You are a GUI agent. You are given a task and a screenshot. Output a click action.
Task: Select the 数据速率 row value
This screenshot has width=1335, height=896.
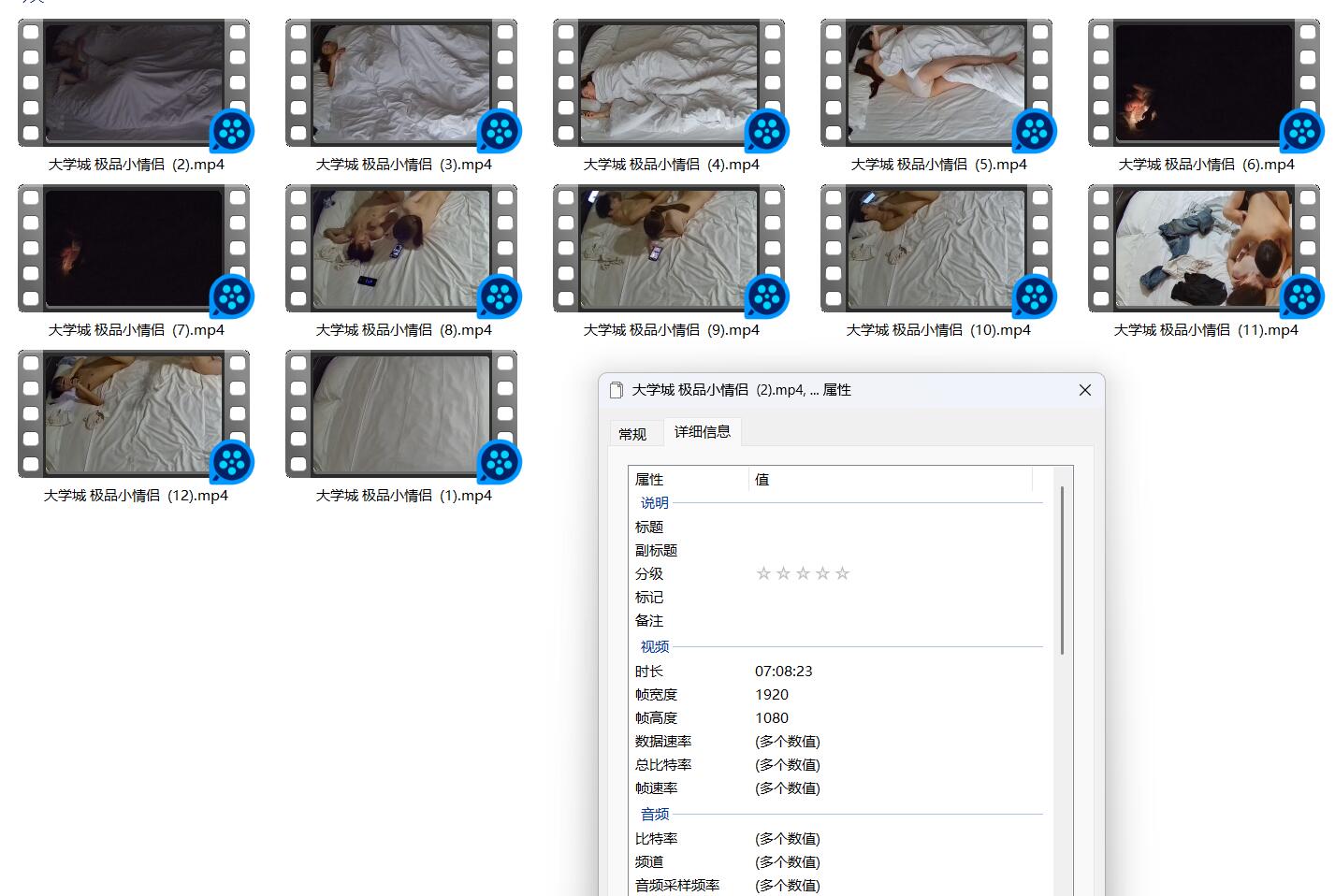(x=788, y=742)
